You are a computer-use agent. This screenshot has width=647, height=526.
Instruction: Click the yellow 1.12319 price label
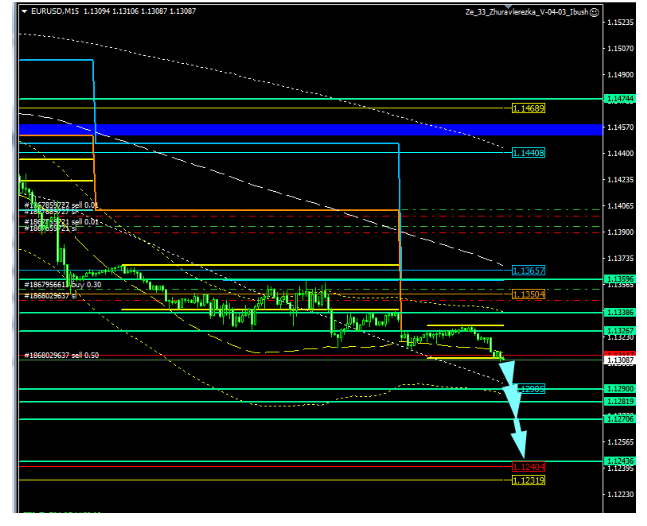click(x=528, y=481)
